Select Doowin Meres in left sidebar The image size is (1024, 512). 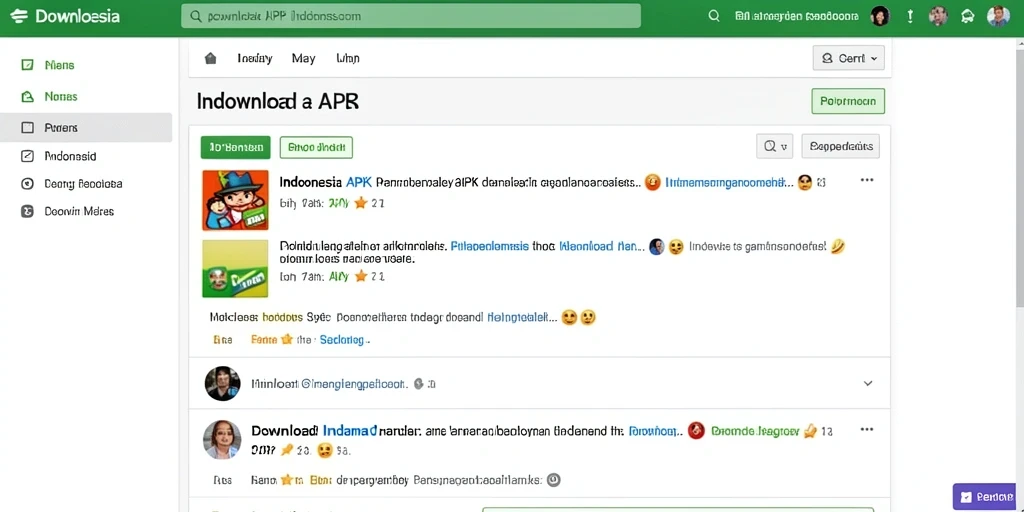tap(78, 211)
